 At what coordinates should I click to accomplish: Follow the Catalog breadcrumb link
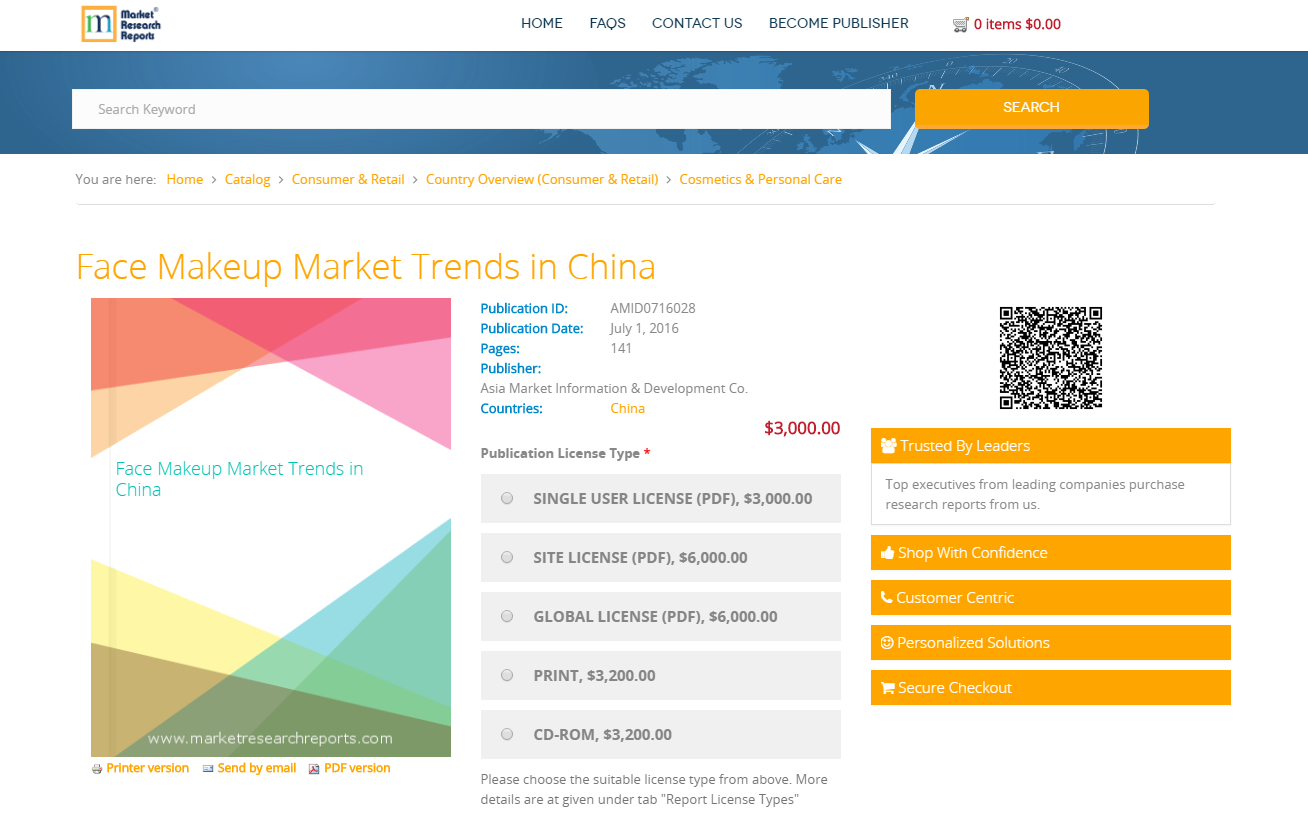(x=247, y=180)
